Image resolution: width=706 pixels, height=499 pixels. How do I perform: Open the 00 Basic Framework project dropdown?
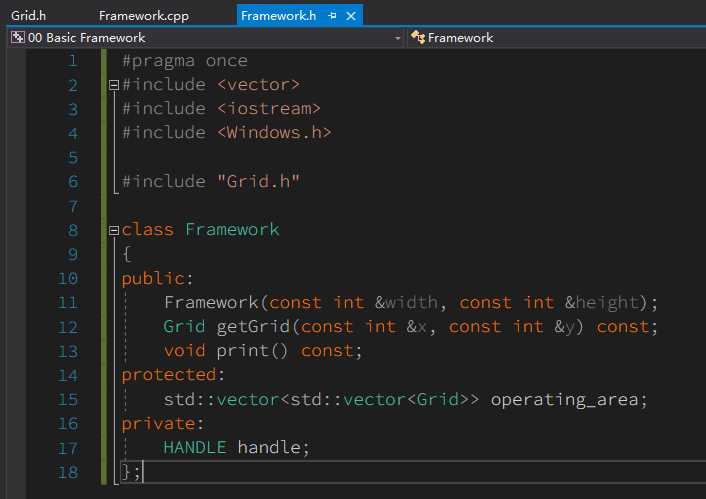200,38
